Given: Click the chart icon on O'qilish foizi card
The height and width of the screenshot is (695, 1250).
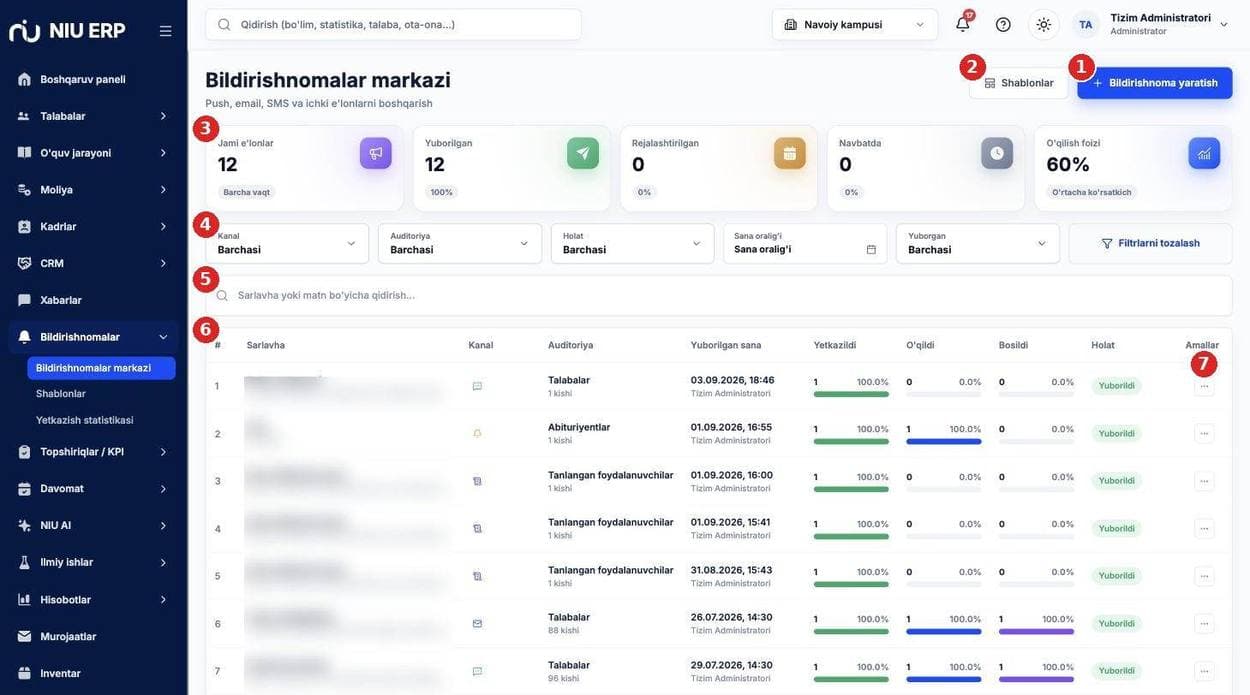Looking at the screenshot, I should tap(1204, 153).
